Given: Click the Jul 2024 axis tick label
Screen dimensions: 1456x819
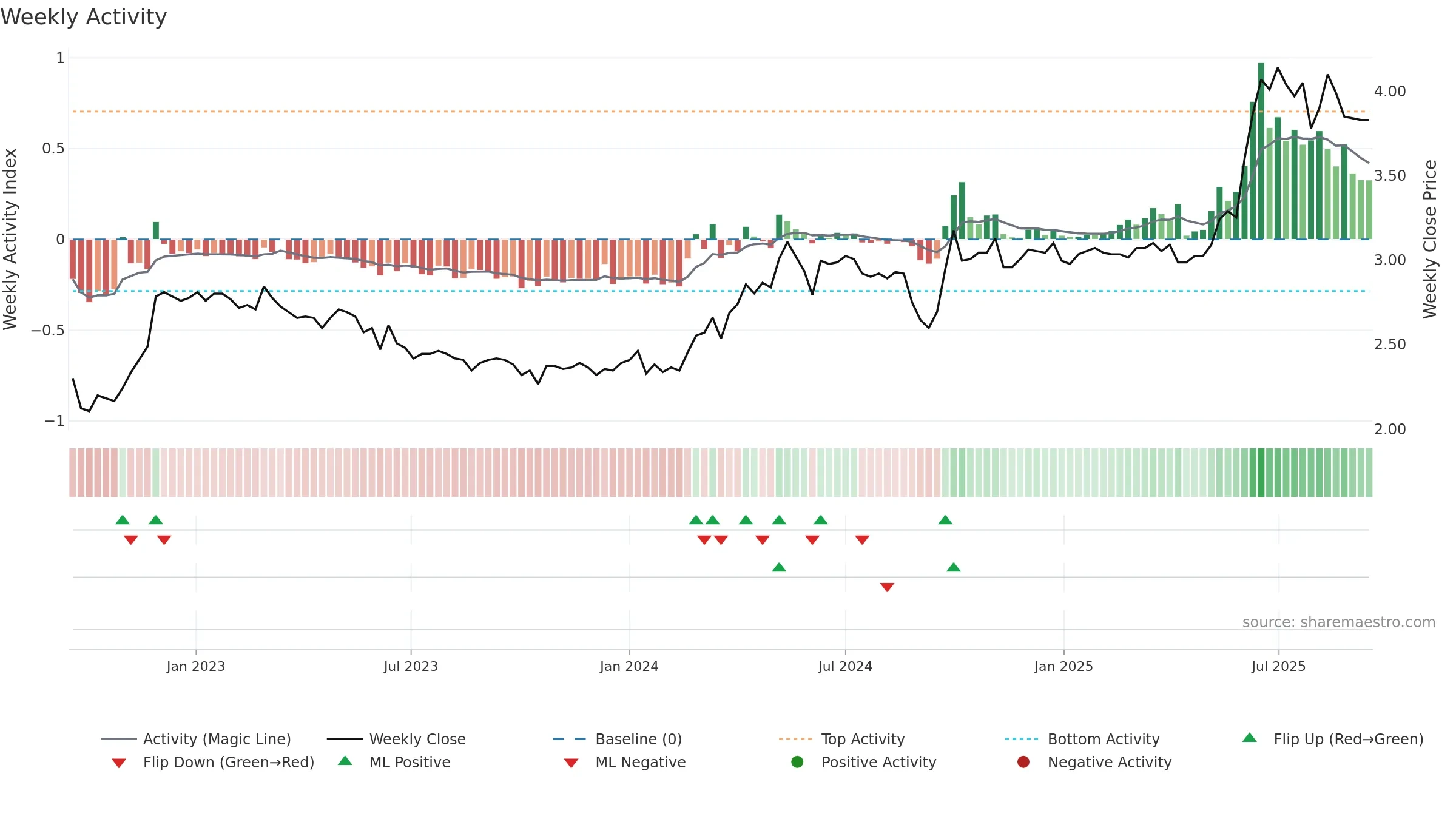Looking at the screenshot, I should tap(845, 666).
